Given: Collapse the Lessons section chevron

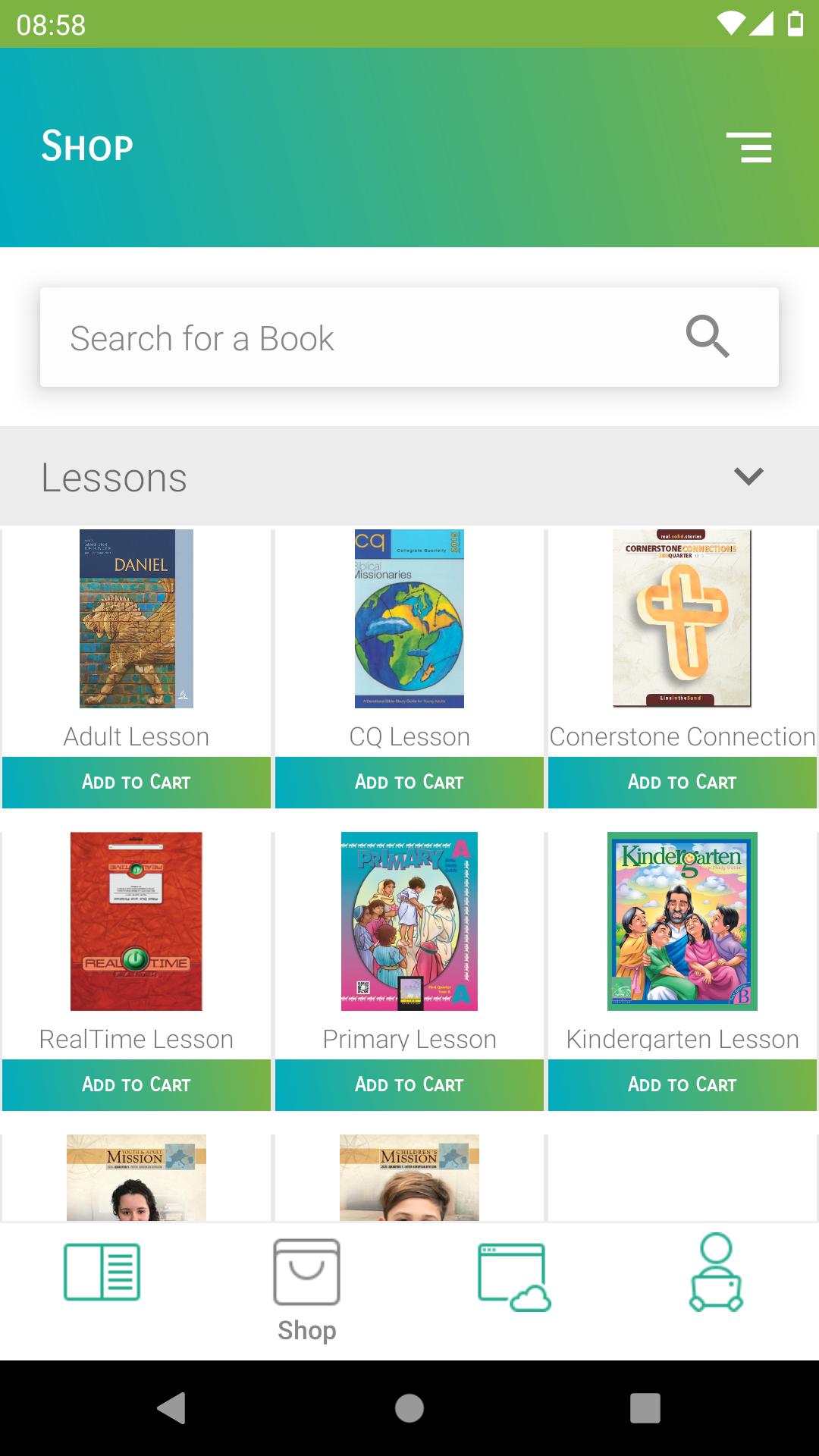Looking at the screenshot, I should click(x=748, y=476).
